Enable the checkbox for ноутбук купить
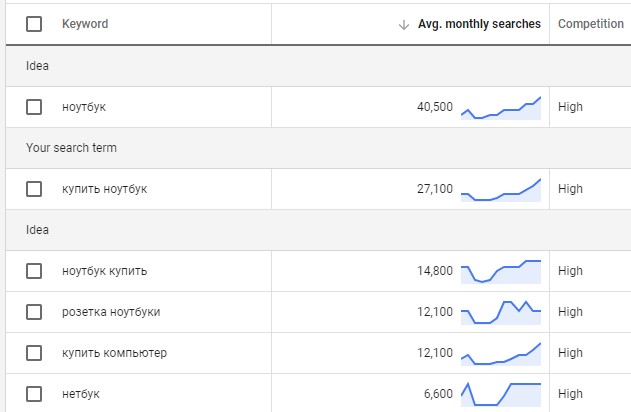 (34, 271)
